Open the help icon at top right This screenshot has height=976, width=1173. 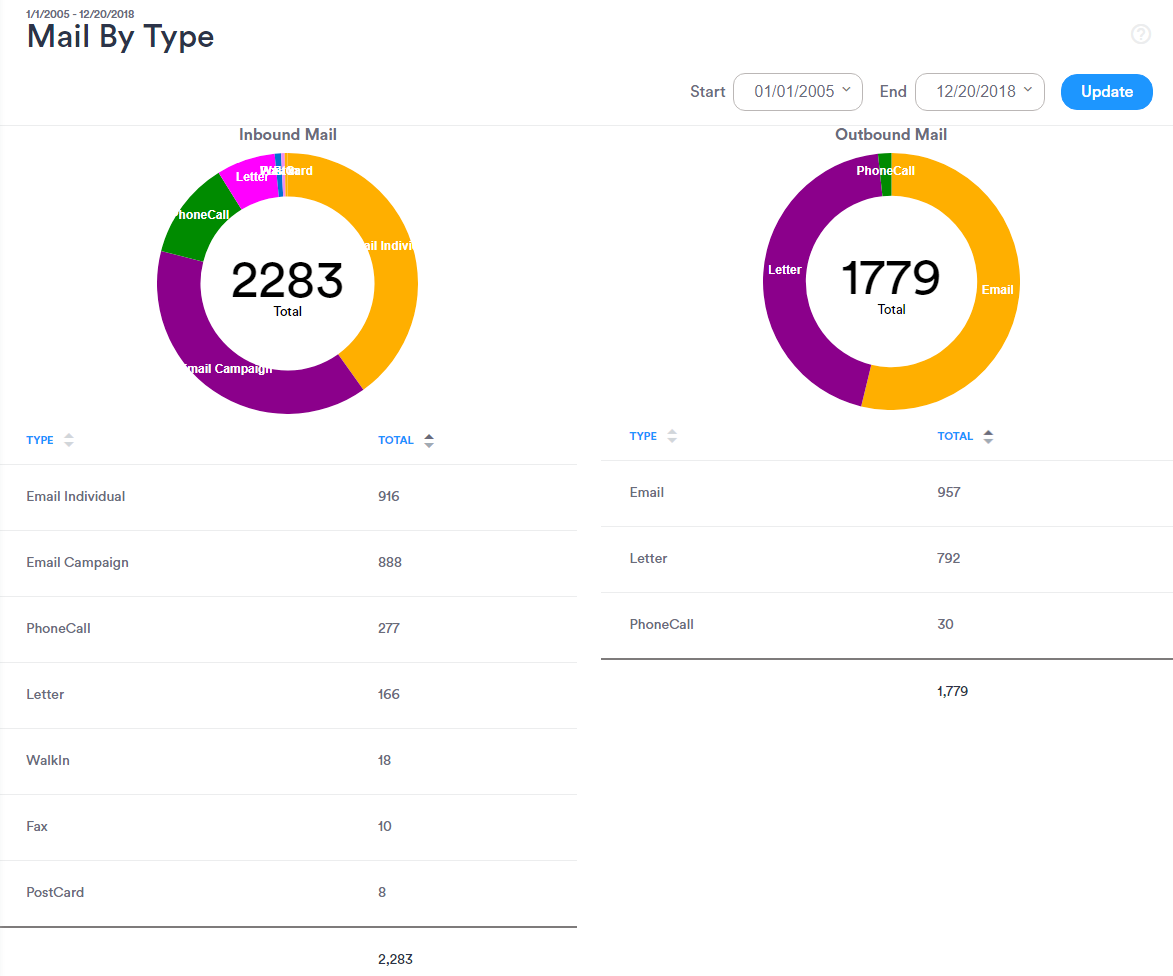tap(1140, 34)
